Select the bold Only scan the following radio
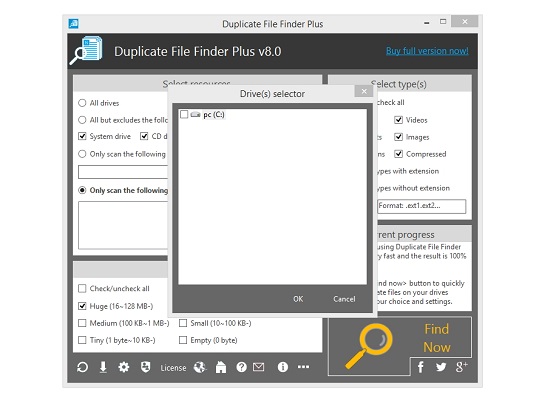The height and width of the screenshot is (404, 550). click(82, 190)
